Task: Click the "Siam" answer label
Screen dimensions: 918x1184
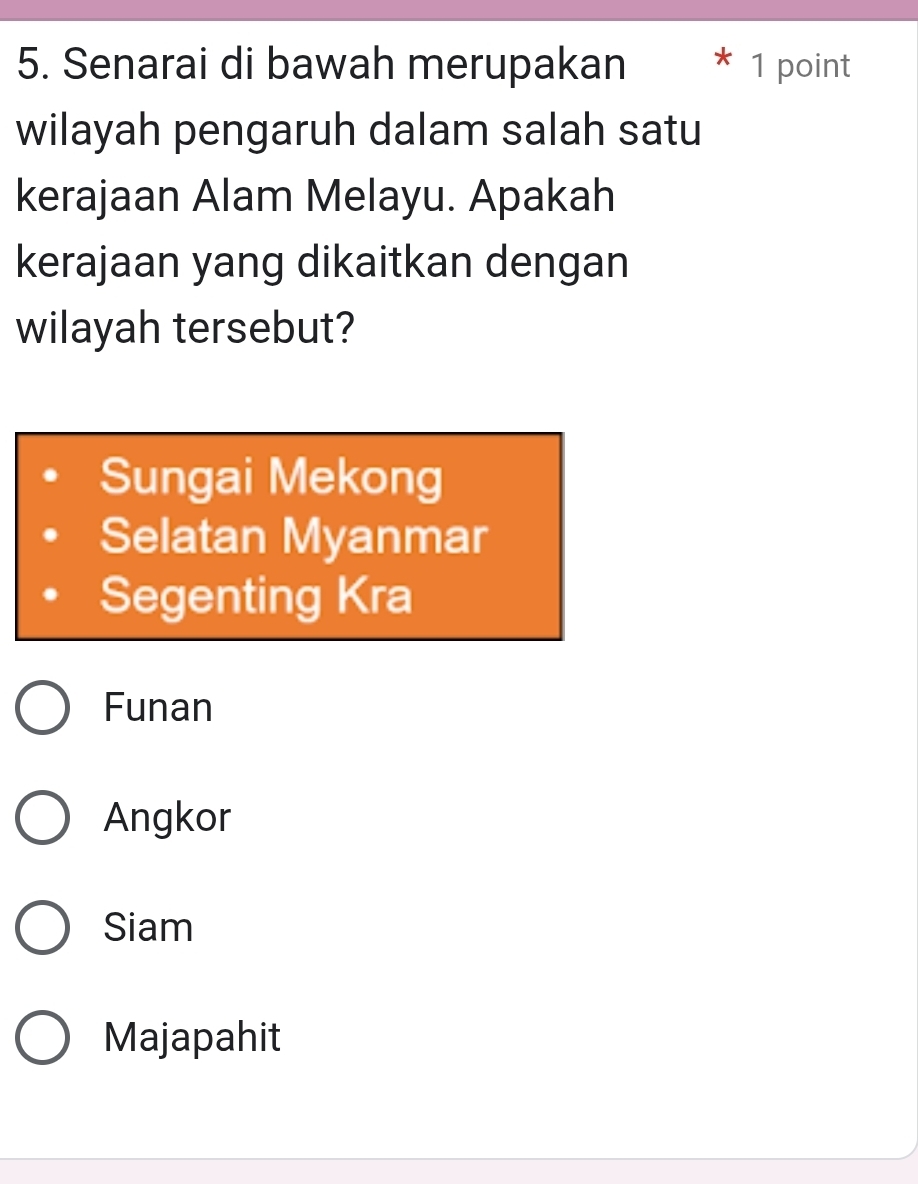Action: [148, 929]
